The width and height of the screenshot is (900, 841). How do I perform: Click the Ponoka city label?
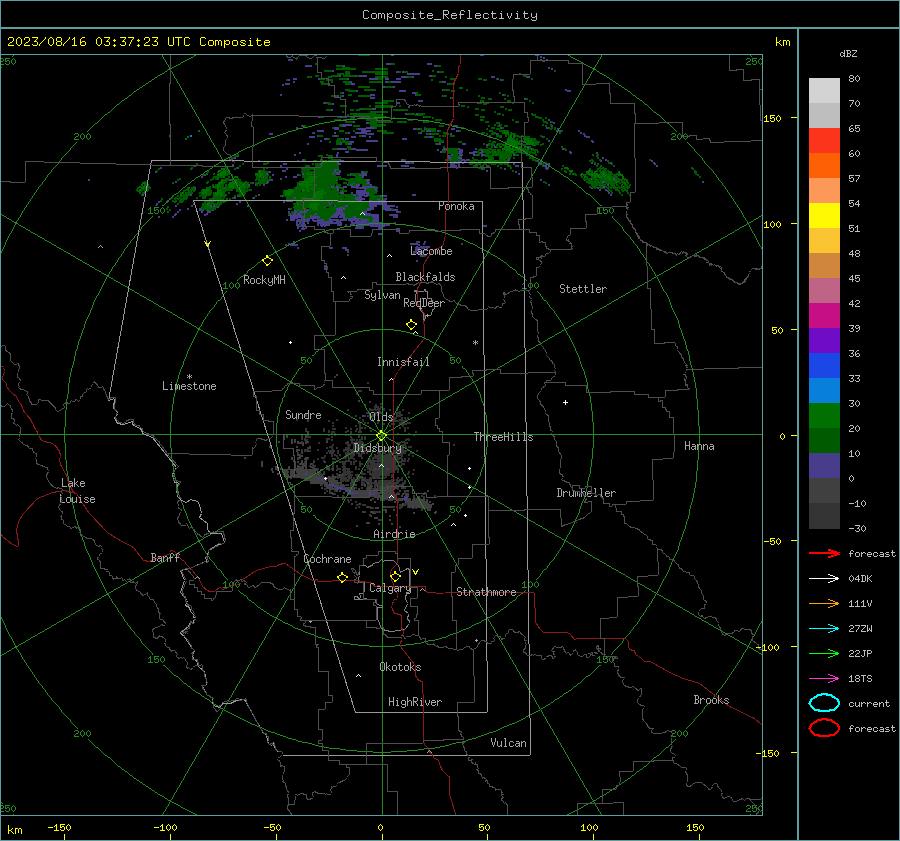pyautogui.click(x=456, y=206)
